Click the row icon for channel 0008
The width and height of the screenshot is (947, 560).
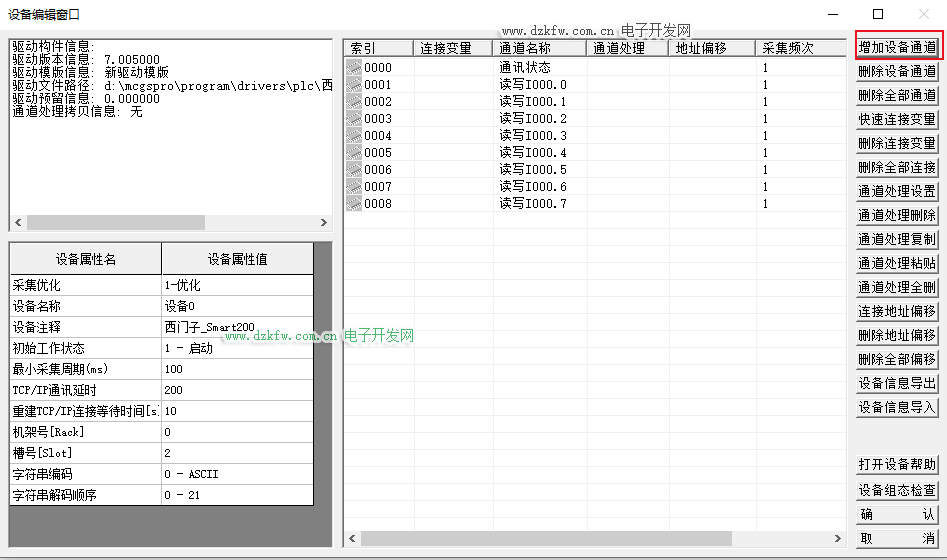(353, 204)
